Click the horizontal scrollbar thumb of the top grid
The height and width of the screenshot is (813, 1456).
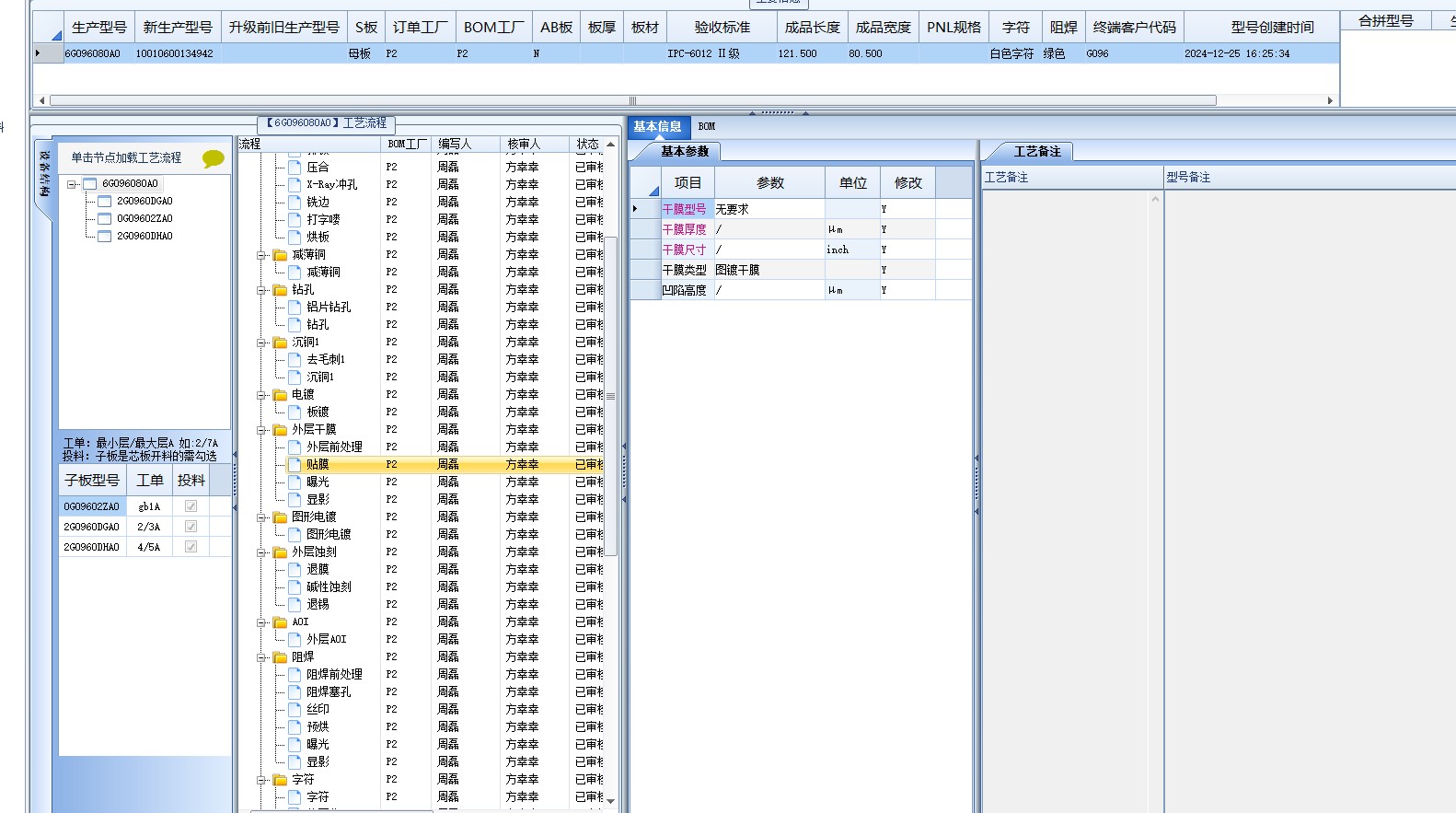pyautogui.click(x=633, y=100)
